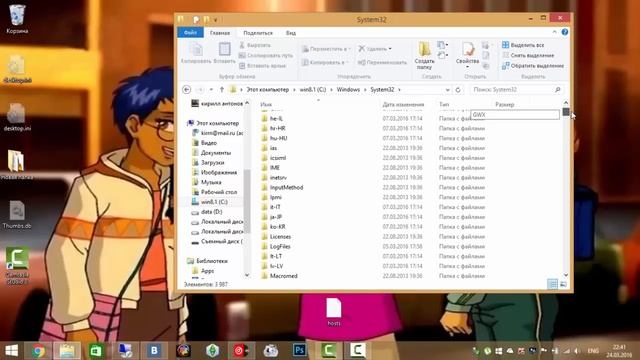Click Вставить ярлык (paste shortcut)

click(x=262, y=66)
